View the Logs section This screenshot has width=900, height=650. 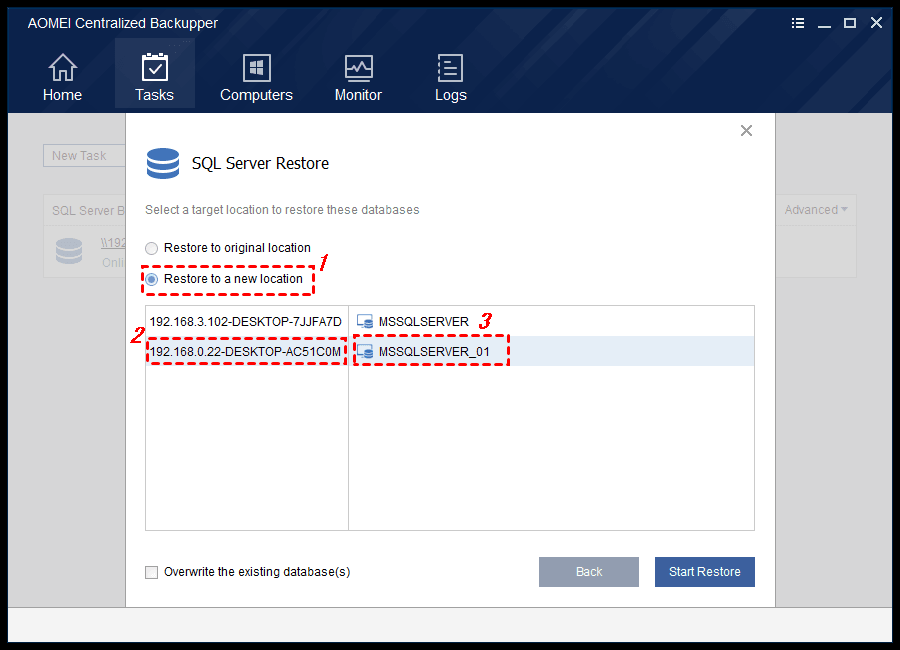point(450,75)
